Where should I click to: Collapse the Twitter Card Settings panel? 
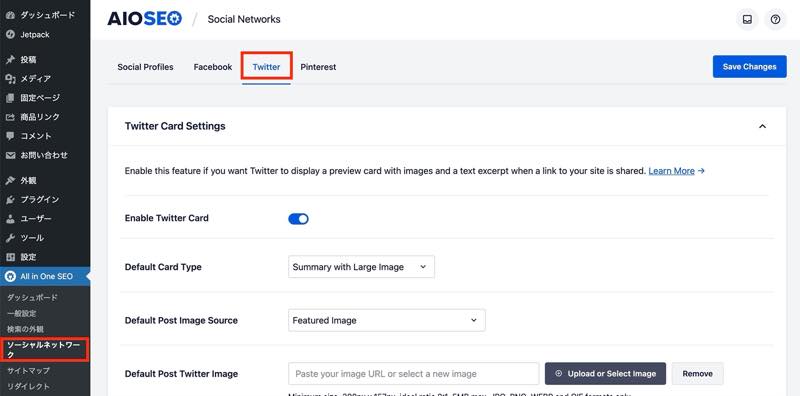762,126
